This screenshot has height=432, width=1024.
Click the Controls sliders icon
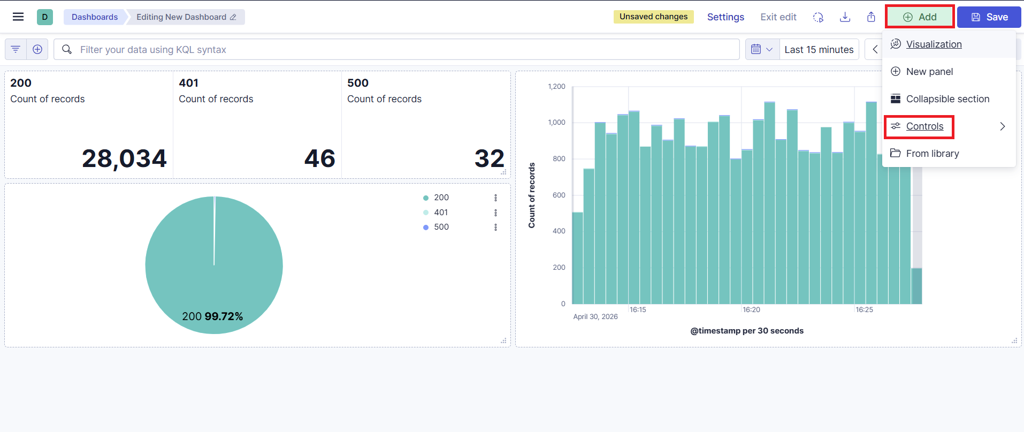(895, 127)
